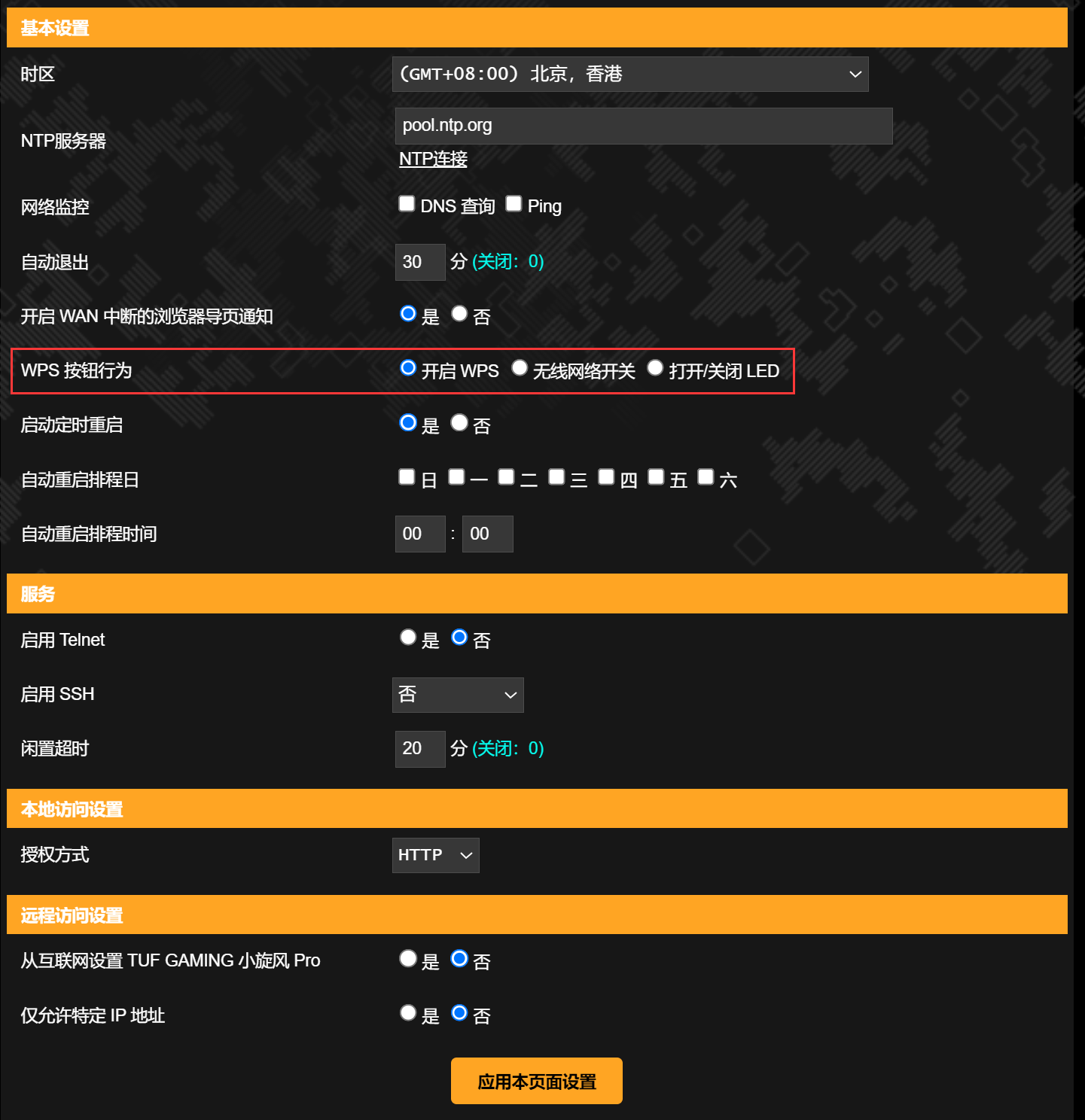Click the (关闭: 0) hint beside 自动退出

[x=508, y=262]
